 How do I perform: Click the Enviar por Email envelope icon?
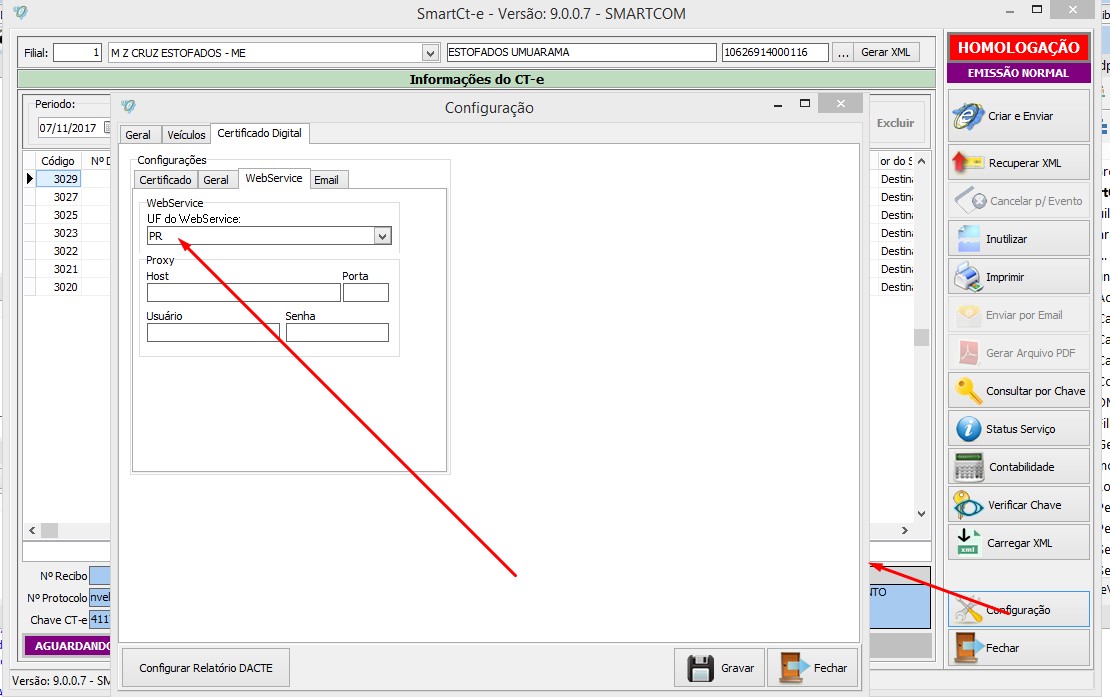(x=968, y=315)
